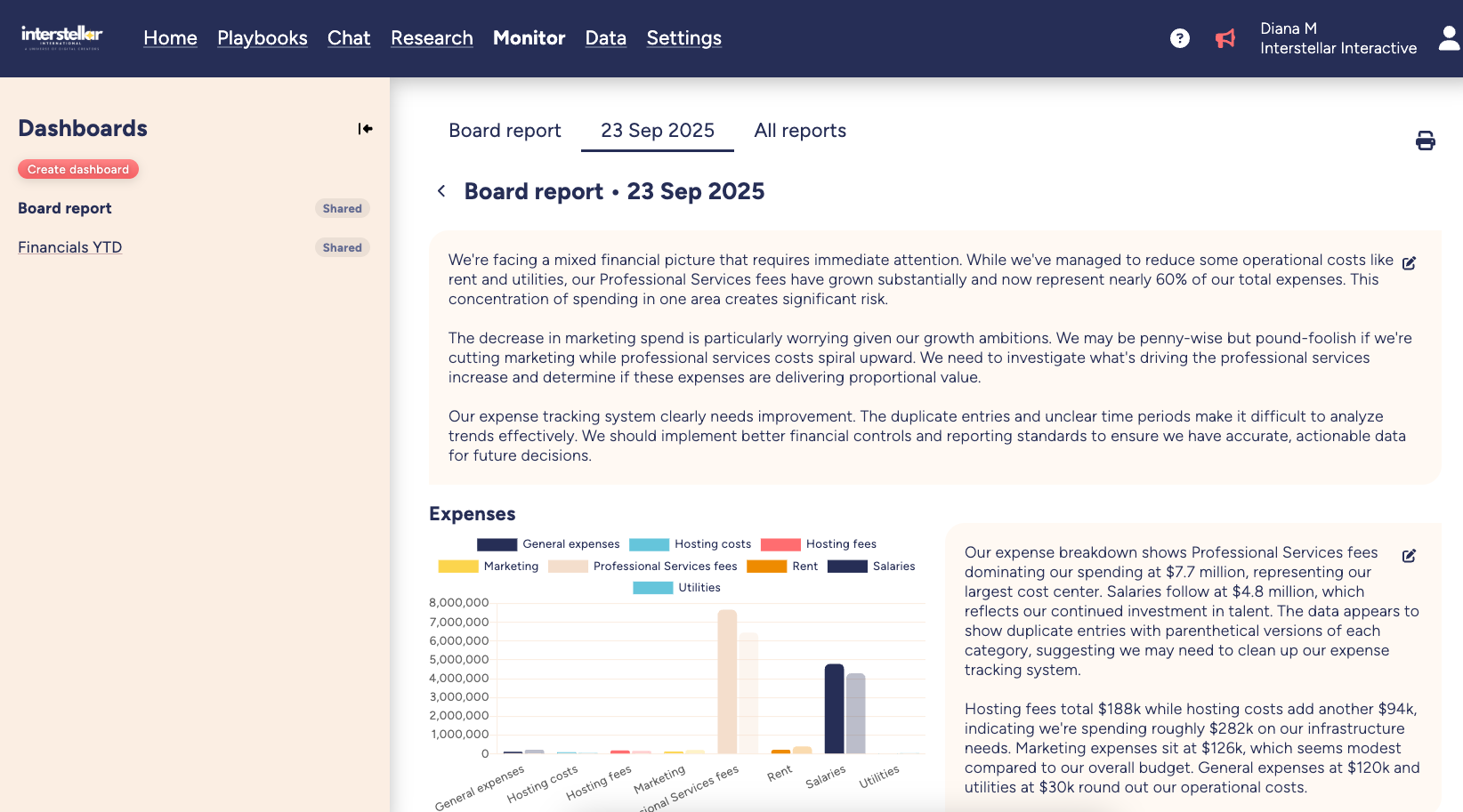
Task: Edit the summary text block
Action: (1409, 263)
